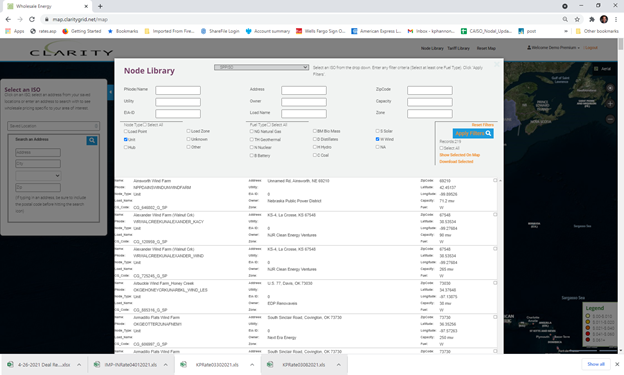Bookmark this page with star icon

point(577,19)
